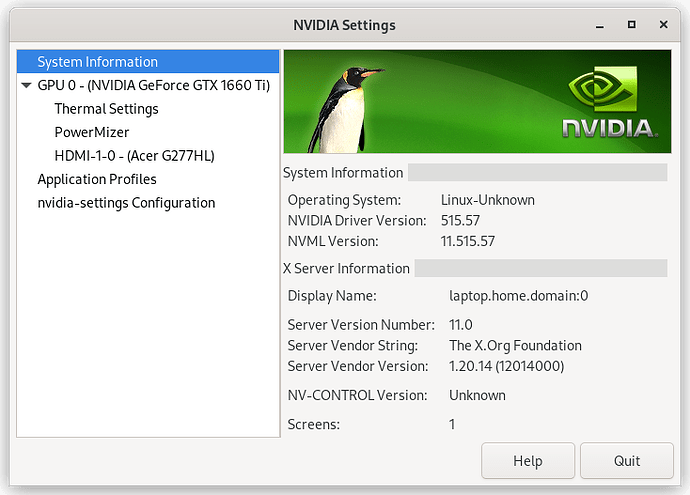Click display name laptop.home.domain:0
This screenshot has width=690, height=495.
pos(518,296)
